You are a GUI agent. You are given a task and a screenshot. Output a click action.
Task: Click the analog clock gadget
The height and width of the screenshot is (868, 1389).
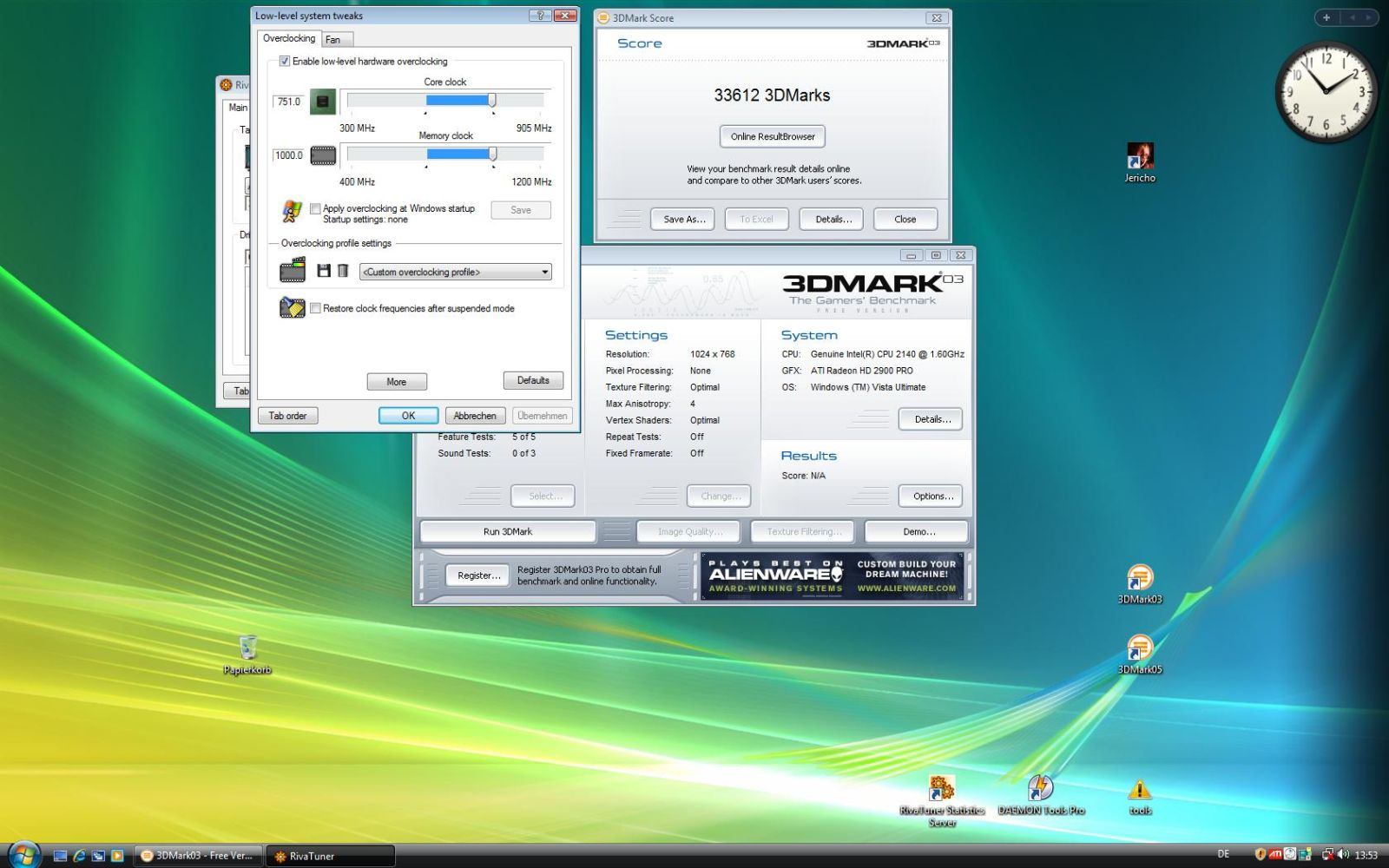[1326, 91]
